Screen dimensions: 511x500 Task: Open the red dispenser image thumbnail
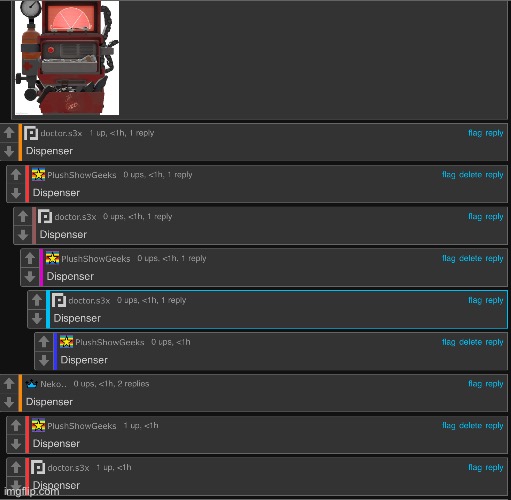coord(67,58)
